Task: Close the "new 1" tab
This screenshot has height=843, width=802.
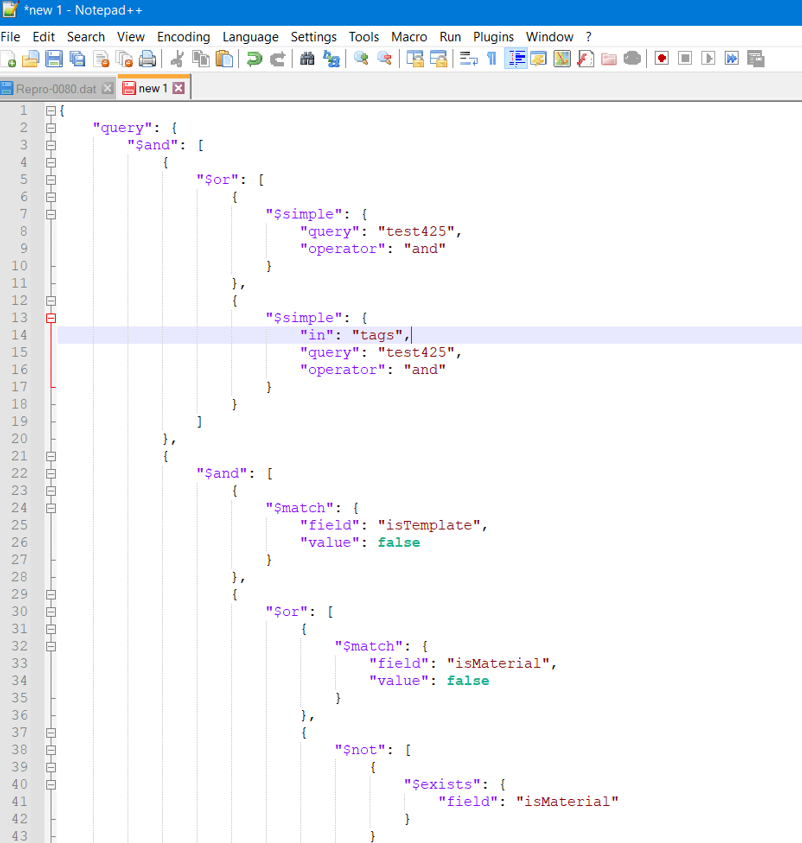Action: (x=179, y=89)
